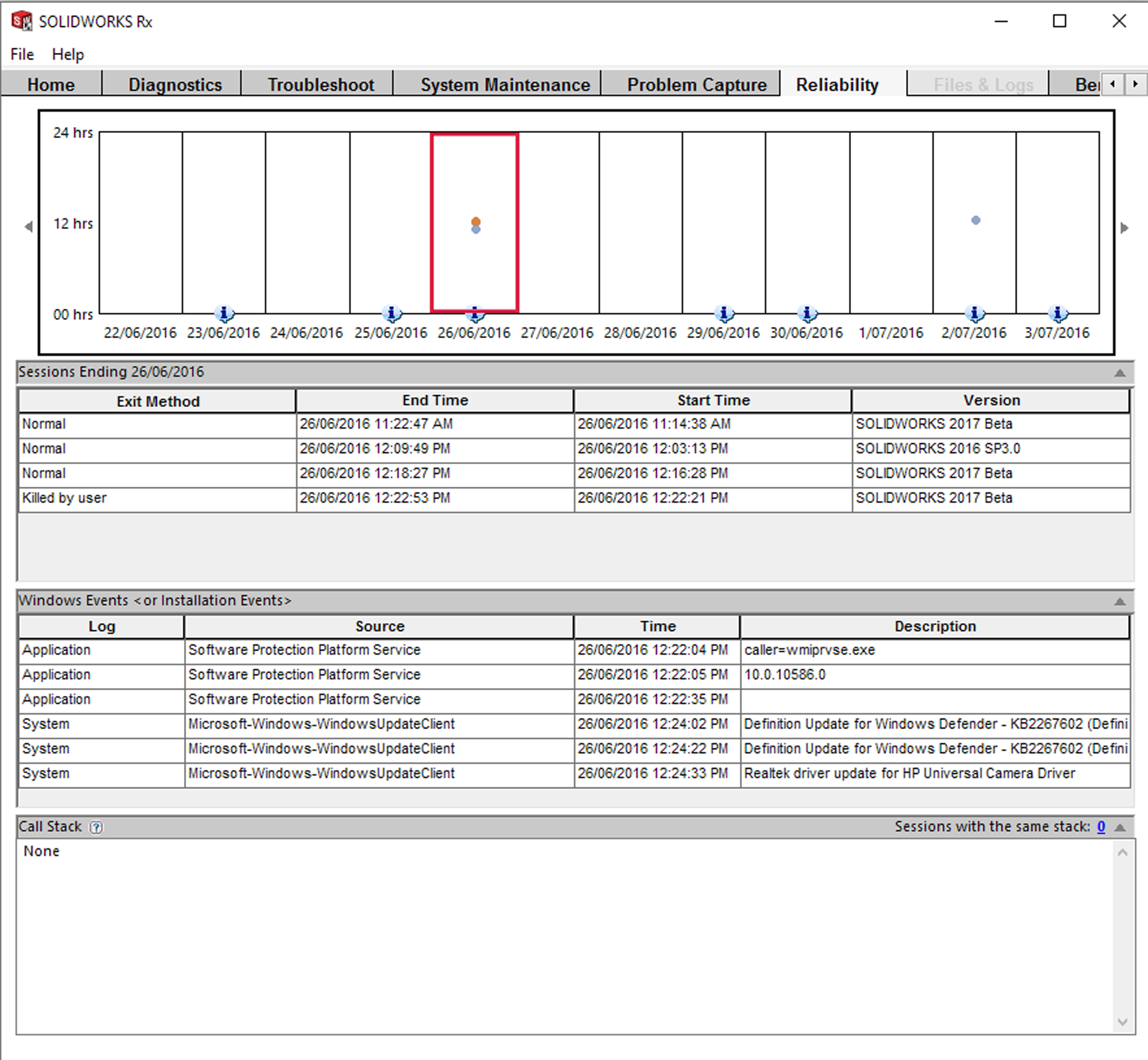Select the blue session dot on 2/07/2016
The image size is (1148, 1060).
[x=975, y=220]
